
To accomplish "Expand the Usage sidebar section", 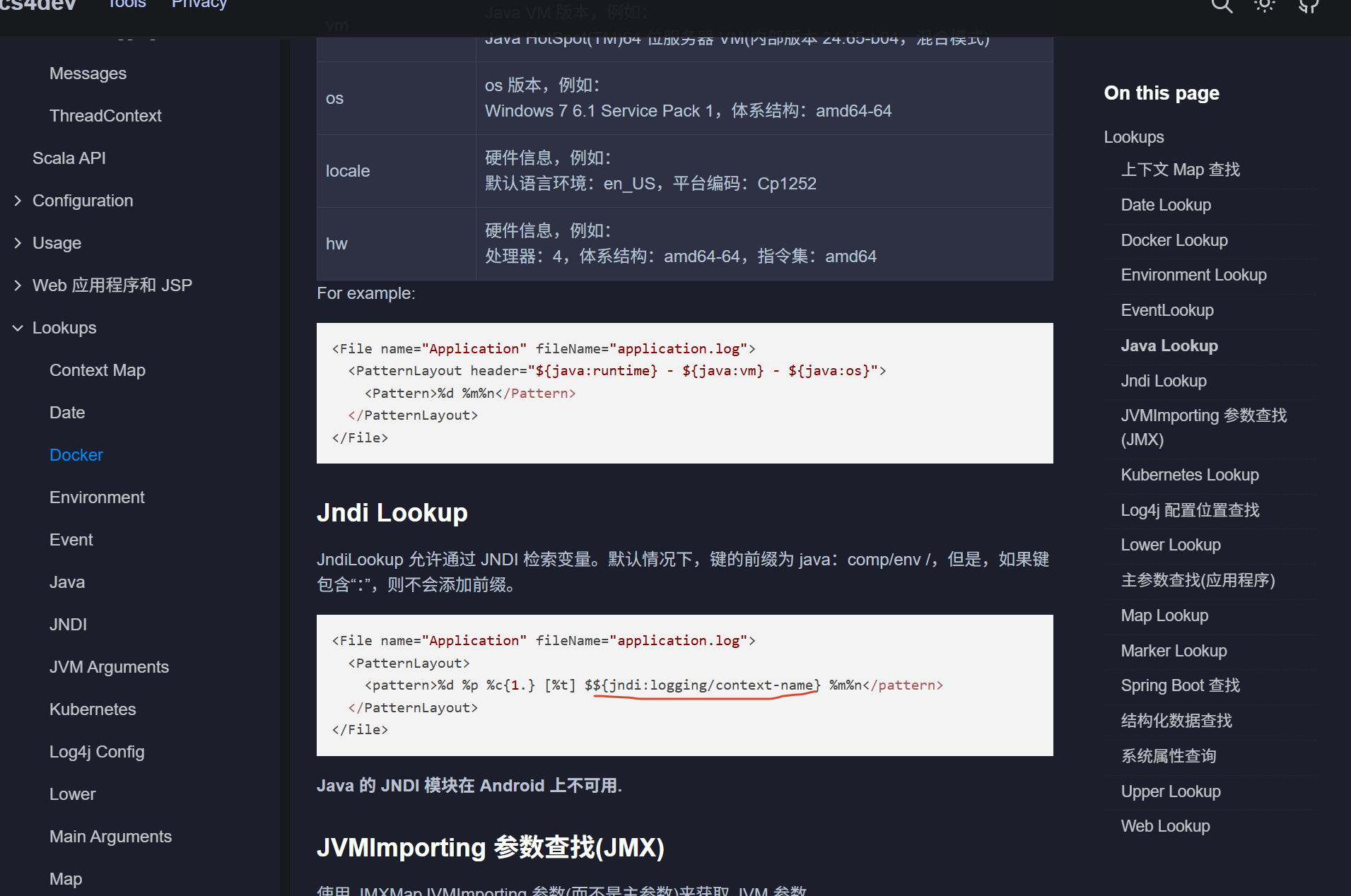I will coord(18,243).
